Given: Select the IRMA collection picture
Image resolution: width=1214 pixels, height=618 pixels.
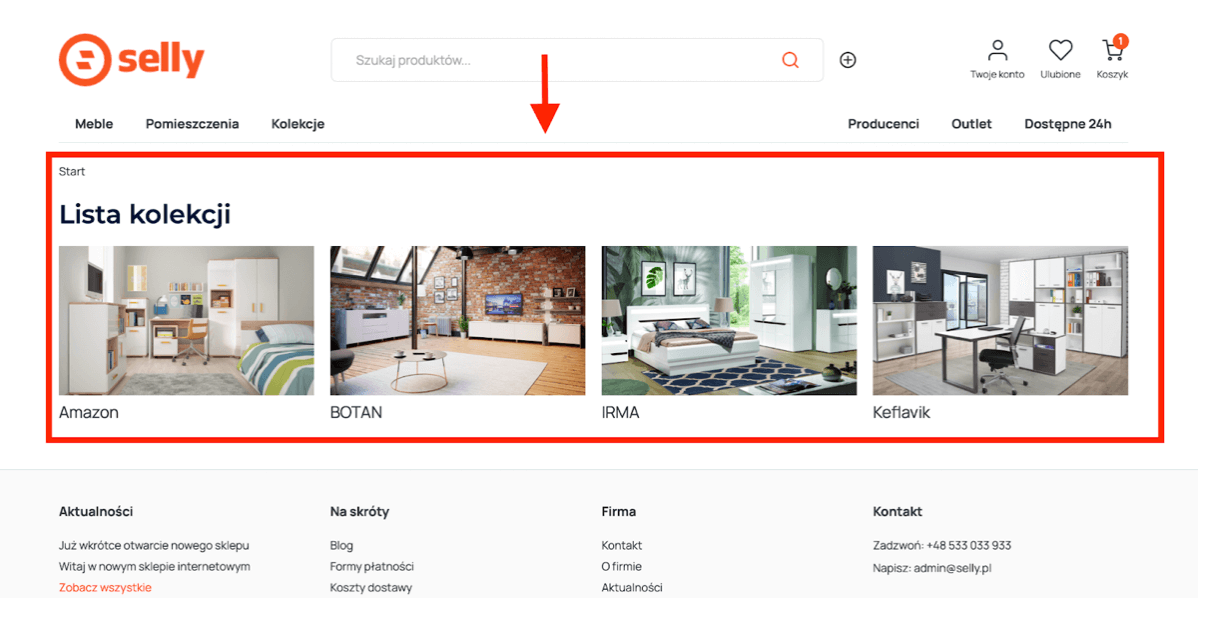Looking at the screenshot, I should click(729, 320).
